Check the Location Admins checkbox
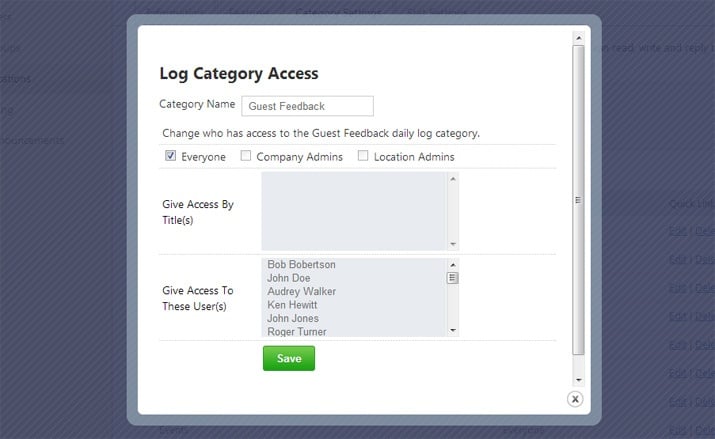 363,156
